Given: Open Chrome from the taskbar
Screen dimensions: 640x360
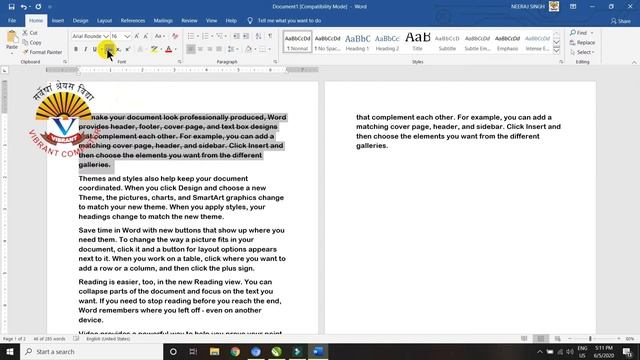Looking at the screenshot, I should (235, 351).
